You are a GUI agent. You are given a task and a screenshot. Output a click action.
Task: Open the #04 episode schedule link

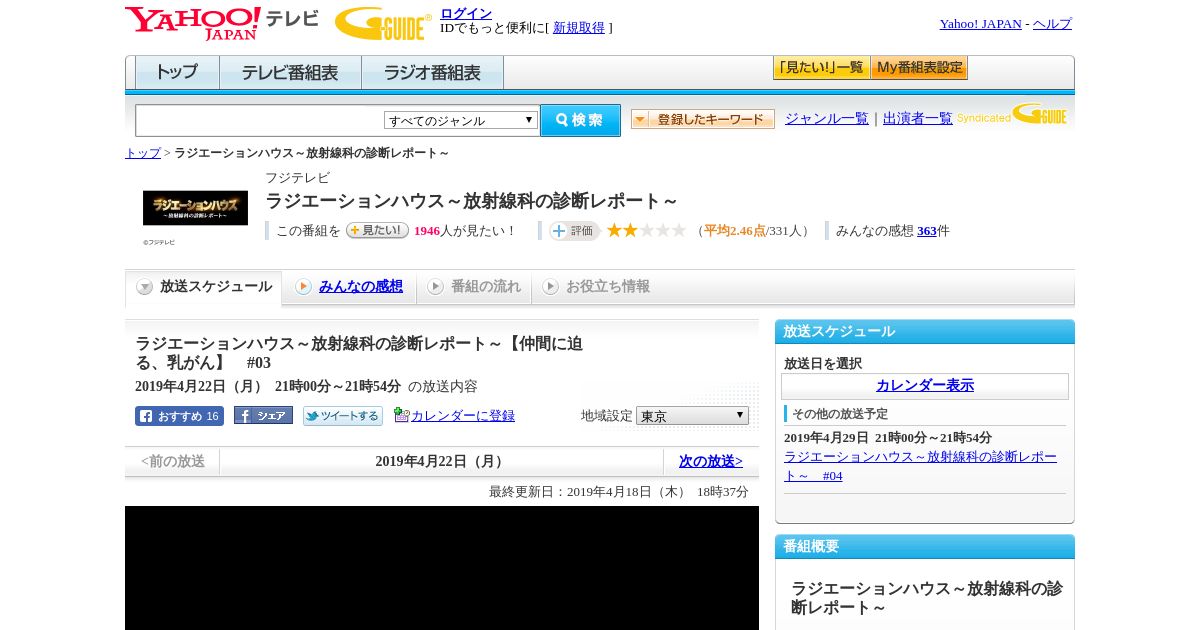coord(920,466)
